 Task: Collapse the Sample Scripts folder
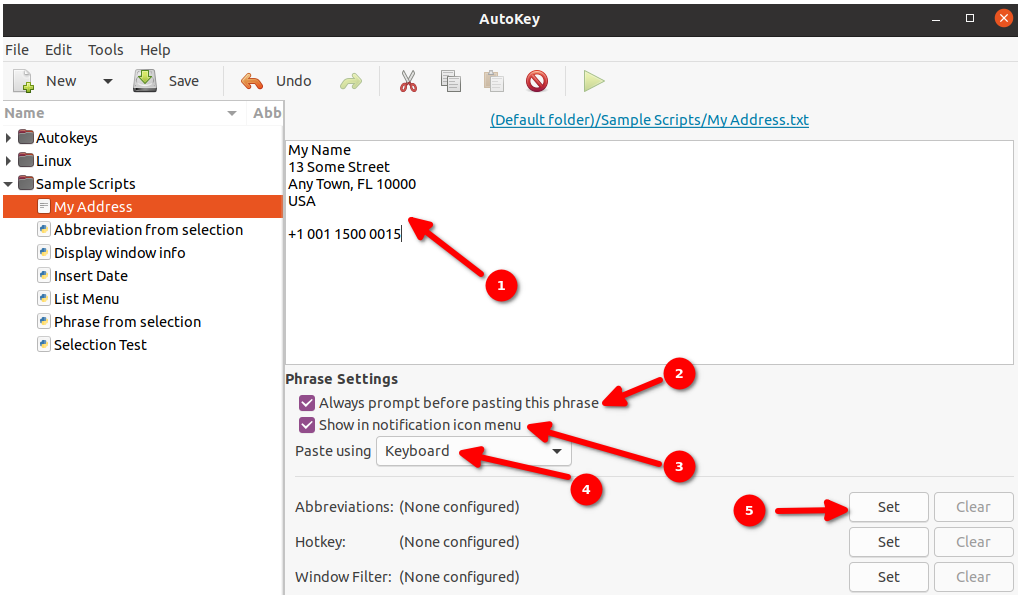click(8, 184)
